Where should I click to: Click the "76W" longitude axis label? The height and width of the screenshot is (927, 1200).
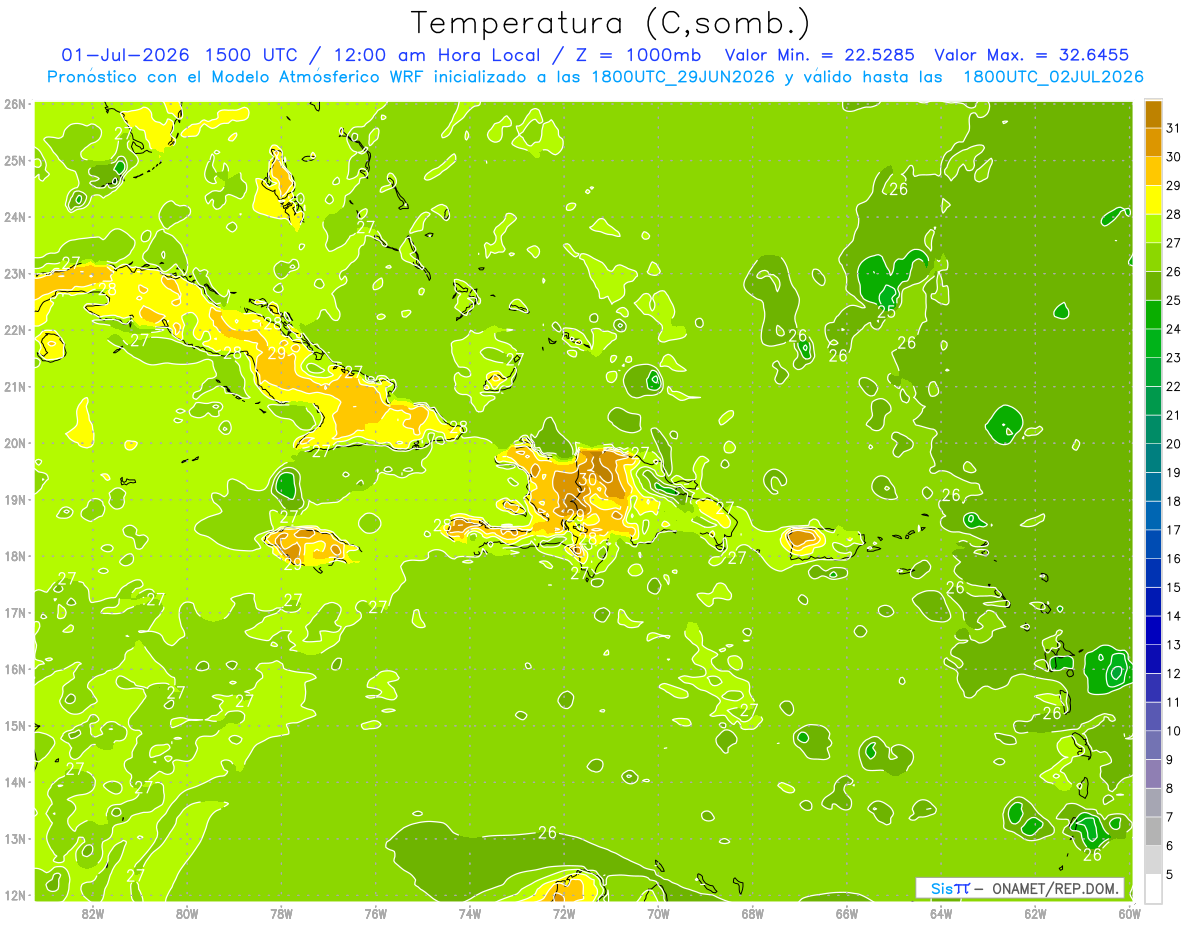[376, 913]
